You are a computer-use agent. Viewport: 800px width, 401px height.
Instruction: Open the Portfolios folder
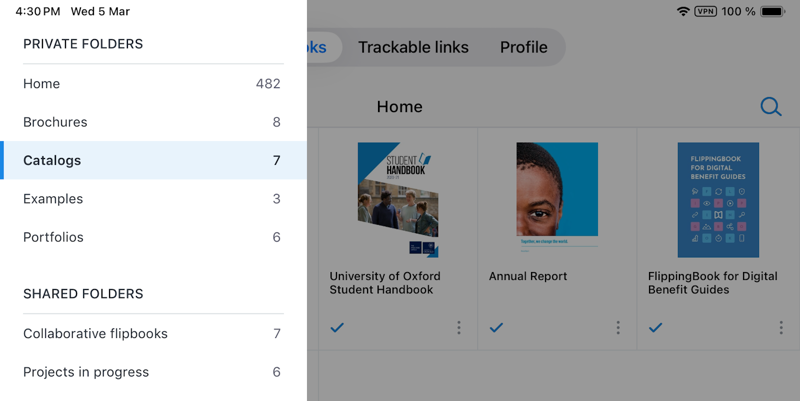tap(154, 237)
